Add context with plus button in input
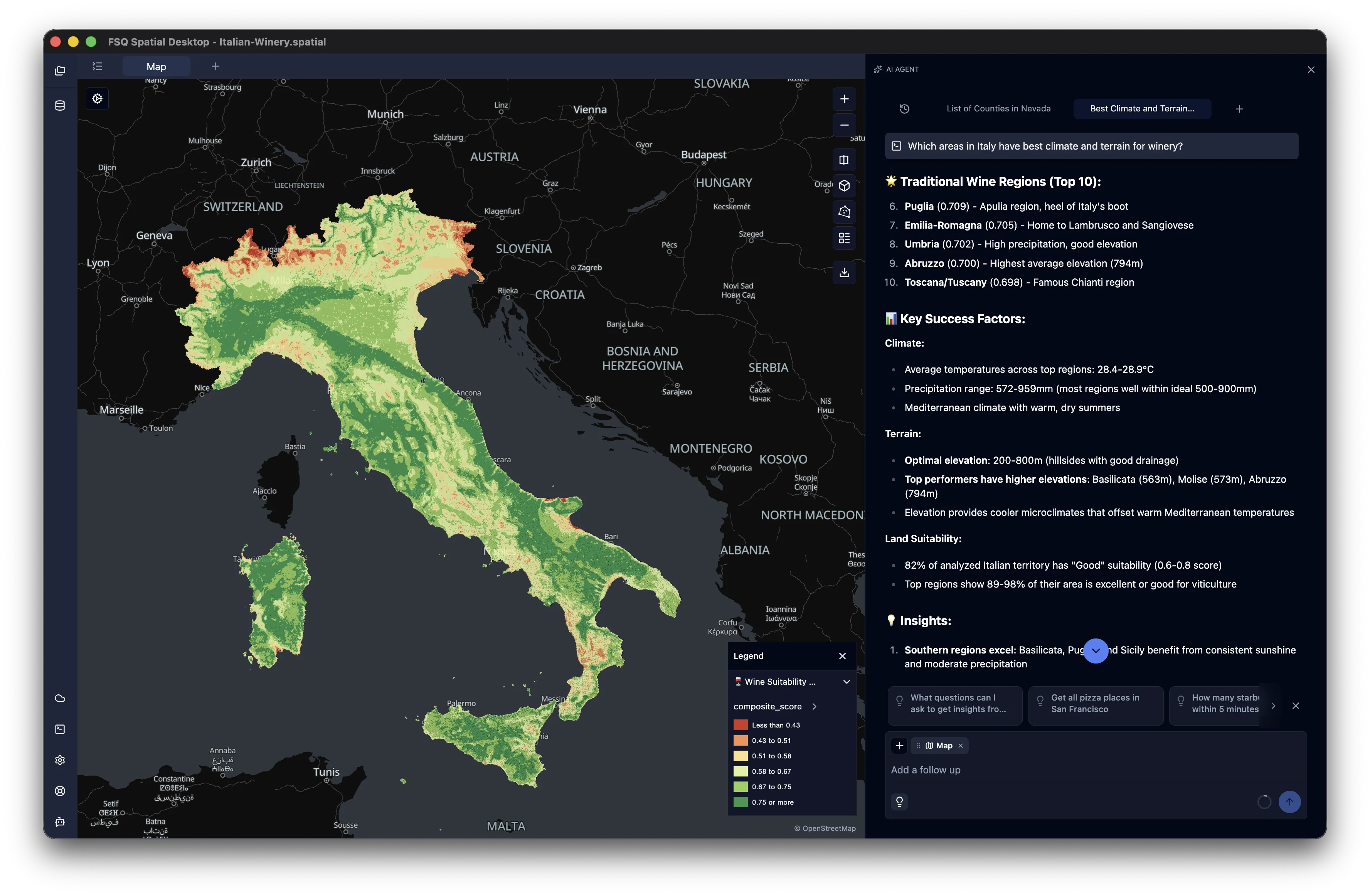 click(899, 746)
